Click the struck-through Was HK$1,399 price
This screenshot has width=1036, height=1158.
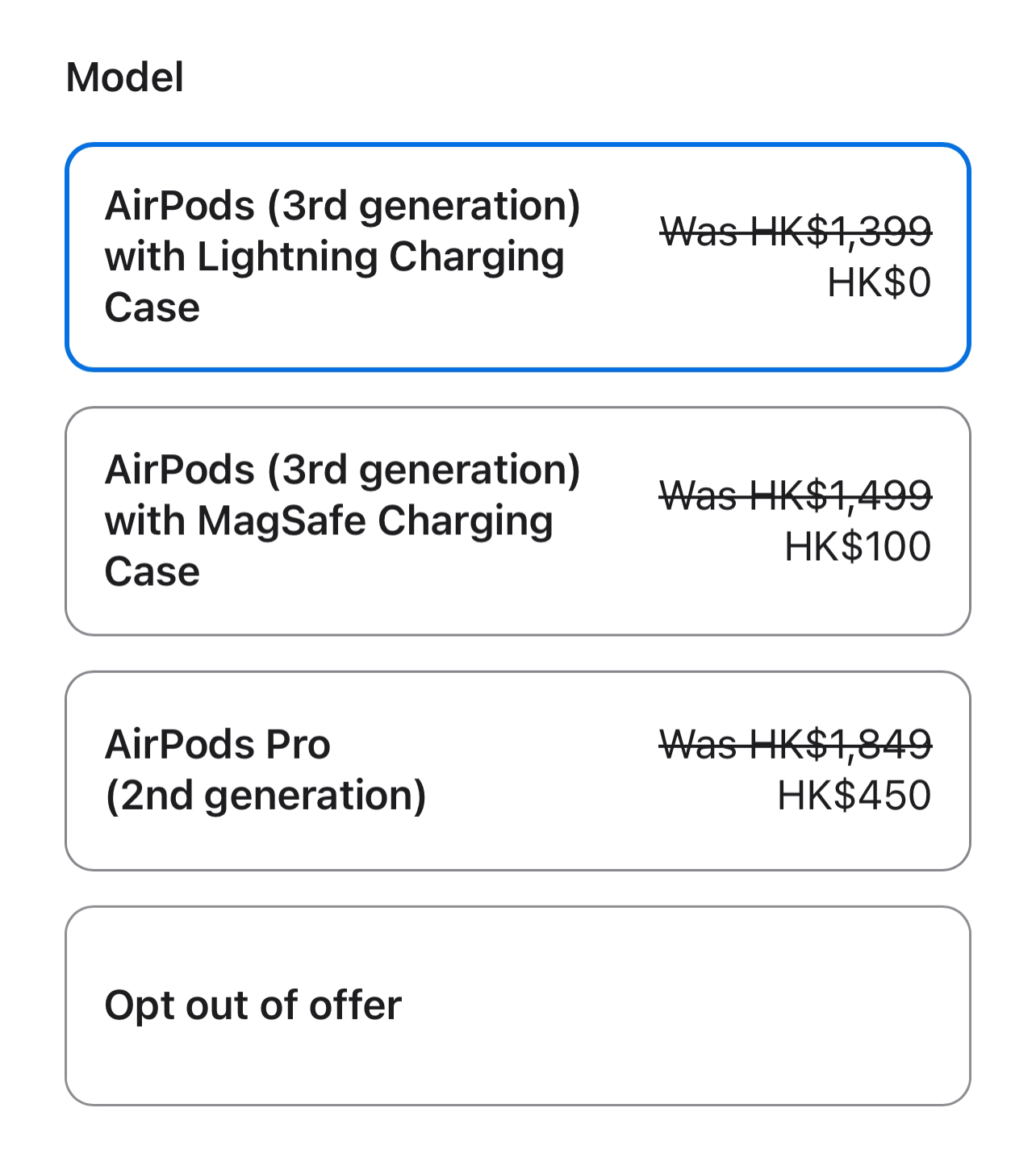tap(796, 232)
